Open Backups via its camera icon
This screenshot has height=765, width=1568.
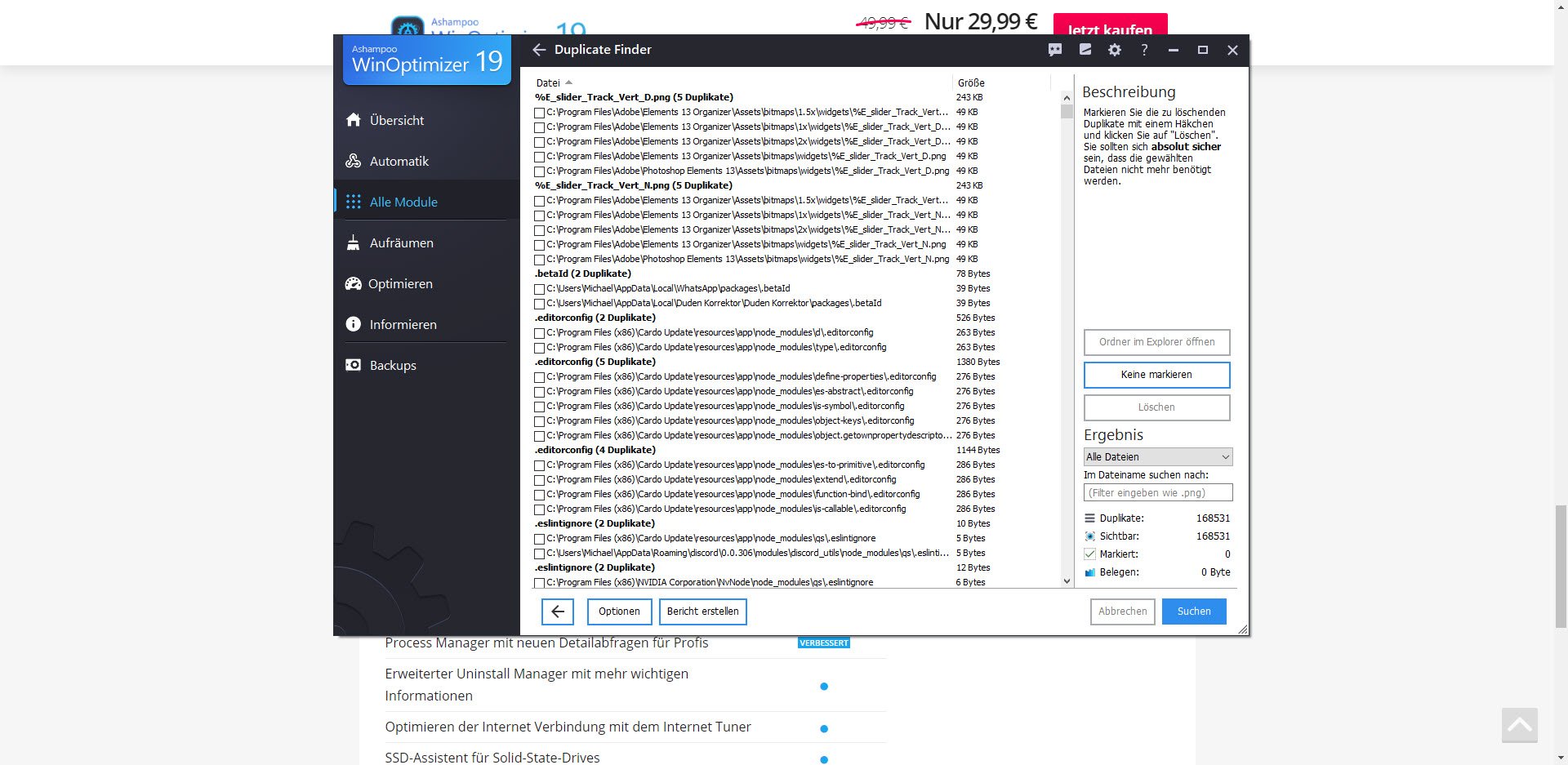[353, 365]
